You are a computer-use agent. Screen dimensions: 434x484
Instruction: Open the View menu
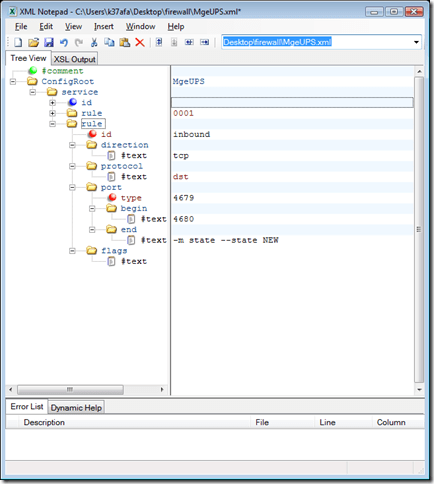coord(73,26)
